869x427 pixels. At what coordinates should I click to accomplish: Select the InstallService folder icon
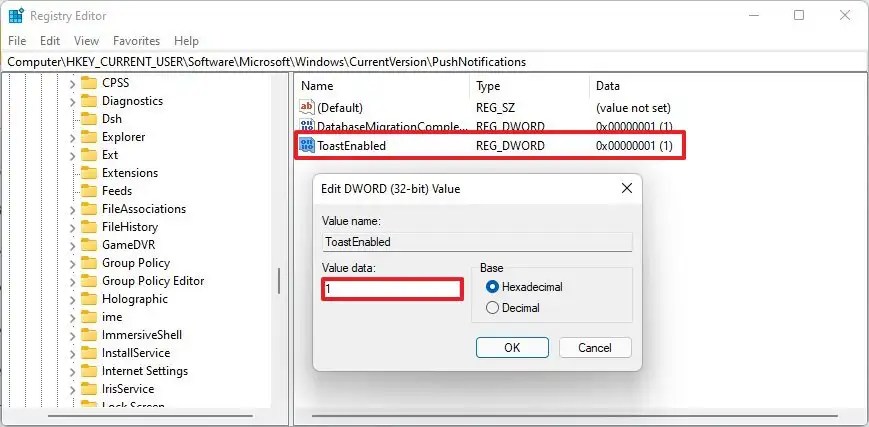pos(89,353)
